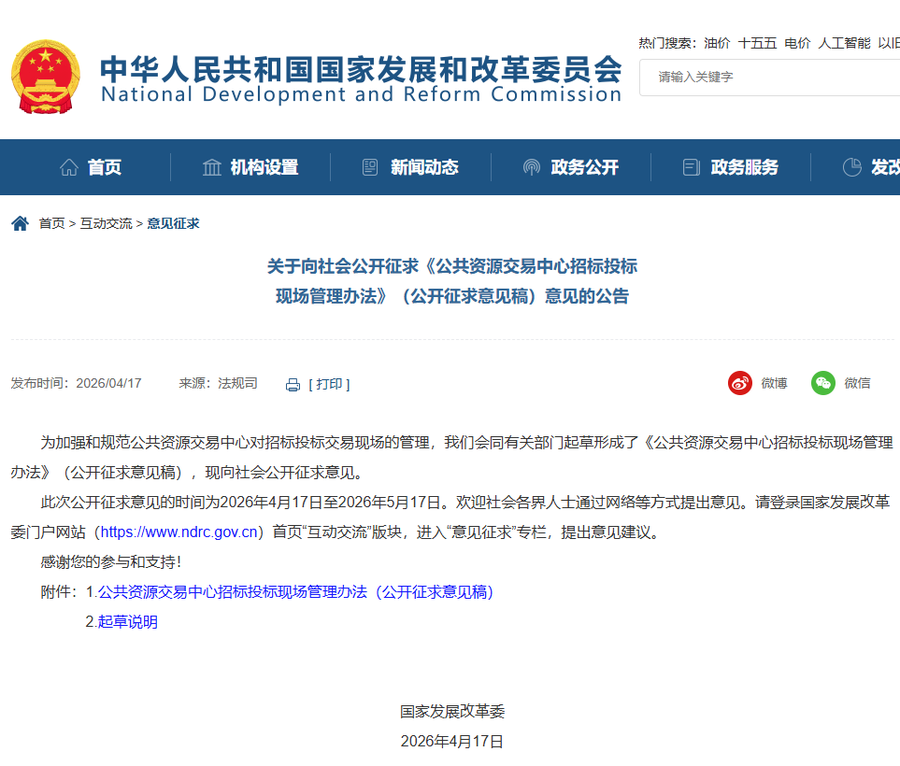This screenshot has width=900, height=766.
Task: Open the 首页 navigation menu item
Action: tap(104, 168)
